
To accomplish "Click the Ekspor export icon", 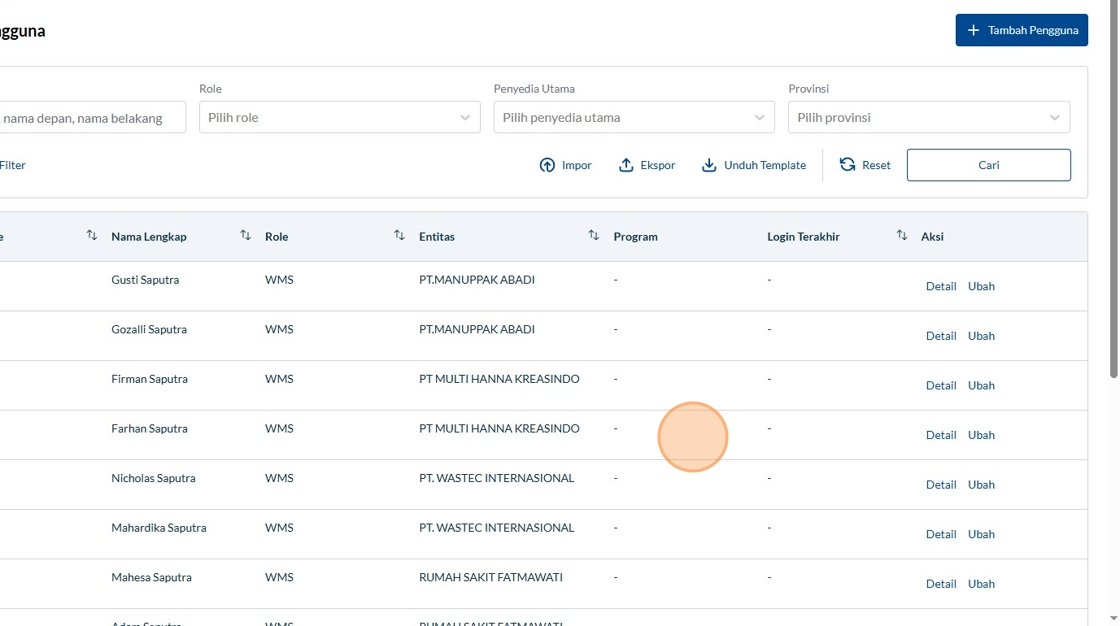I will [x=626, y=165].
